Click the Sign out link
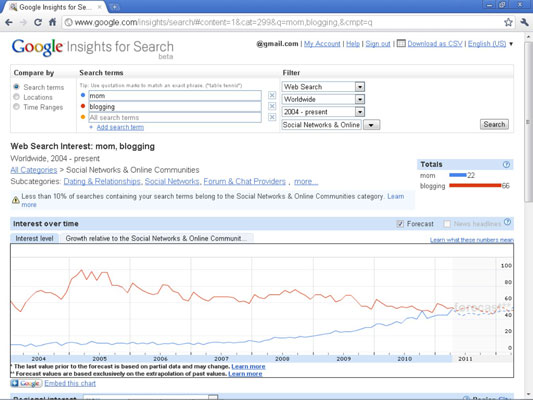The image size is (533, 400). click(x=378, y=44)
